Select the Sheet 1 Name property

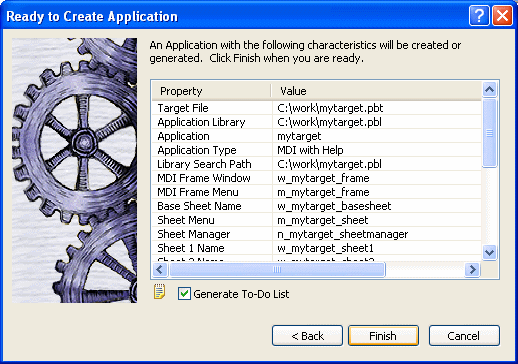click(191, 248)
